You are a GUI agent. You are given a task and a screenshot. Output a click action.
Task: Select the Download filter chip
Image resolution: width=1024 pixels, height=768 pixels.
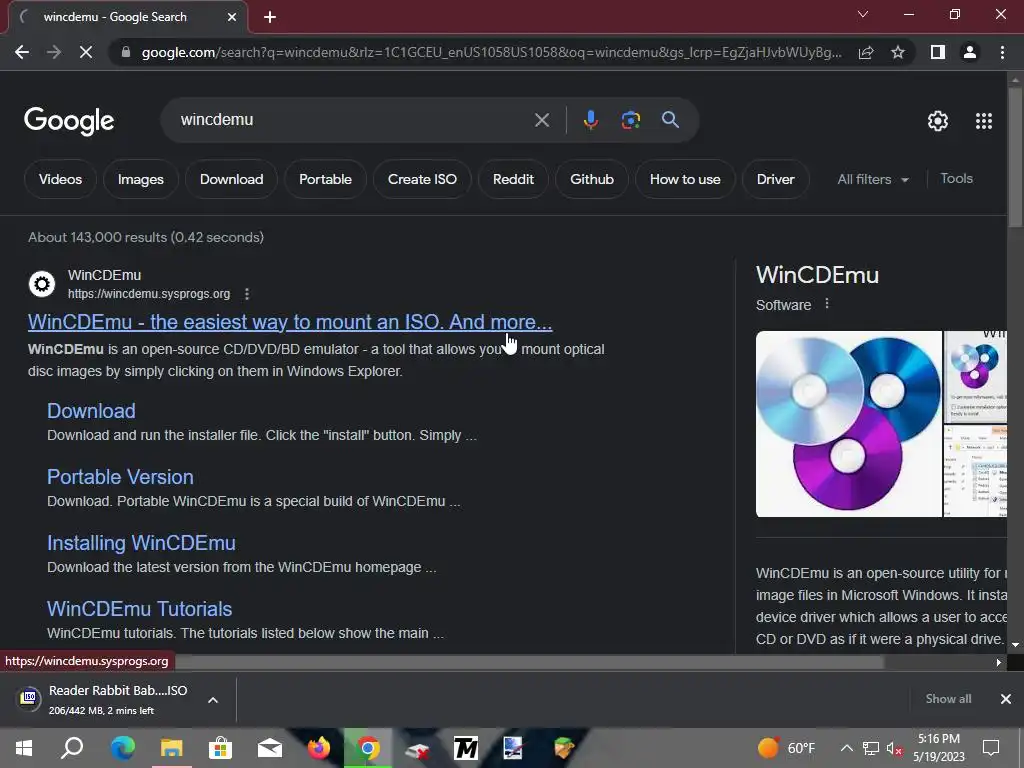(231, 179)
